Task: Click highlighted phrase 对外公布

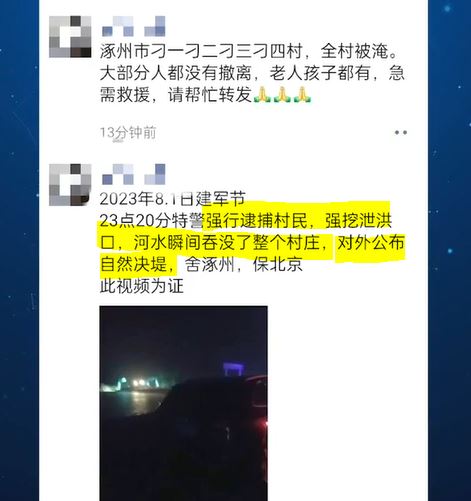Action: [371, 242]
